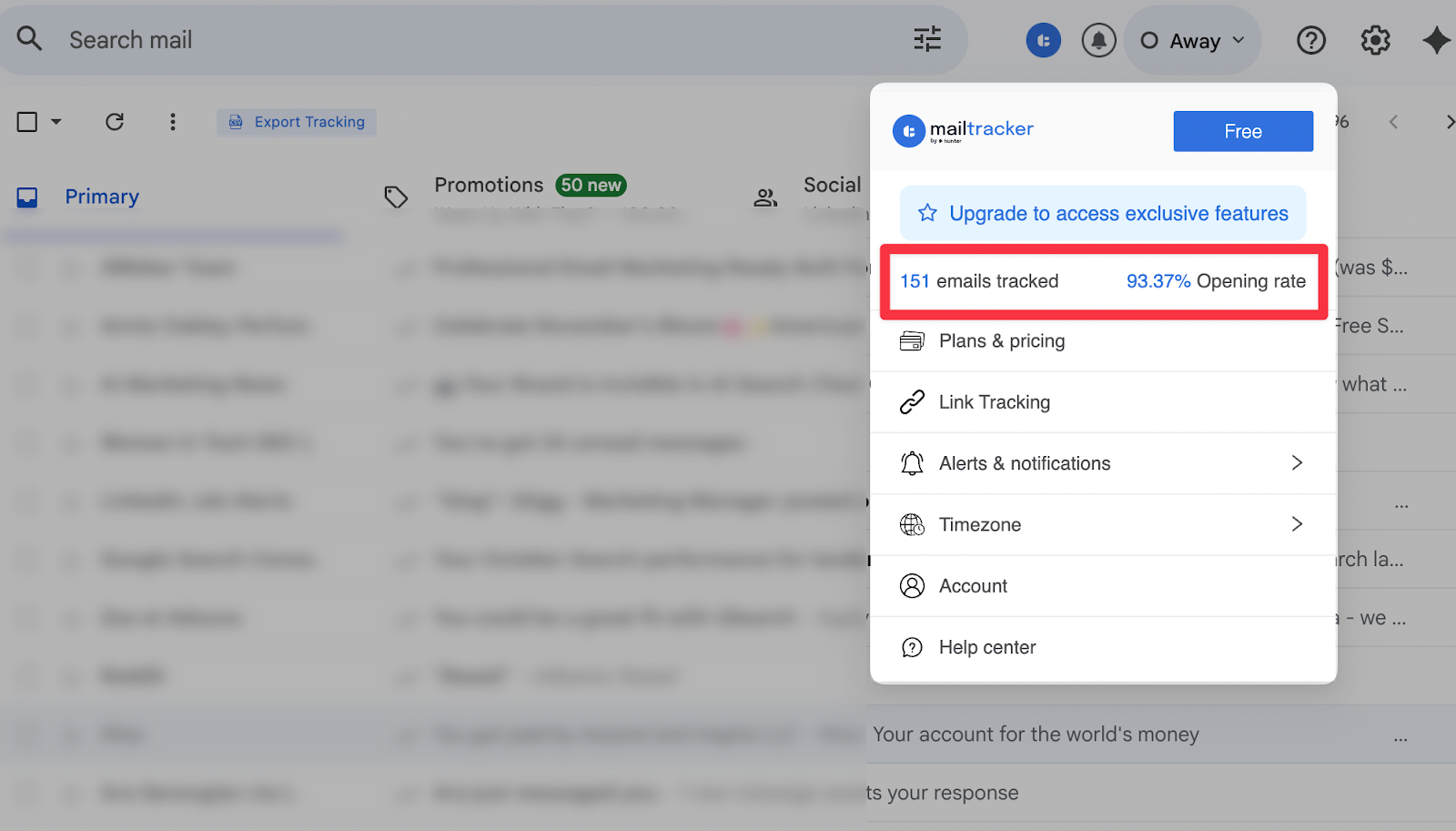Viewport: 1456px width, 831px height.
Task: Launch the Gemini sparkle icon
Action: tap(1436, 40)
